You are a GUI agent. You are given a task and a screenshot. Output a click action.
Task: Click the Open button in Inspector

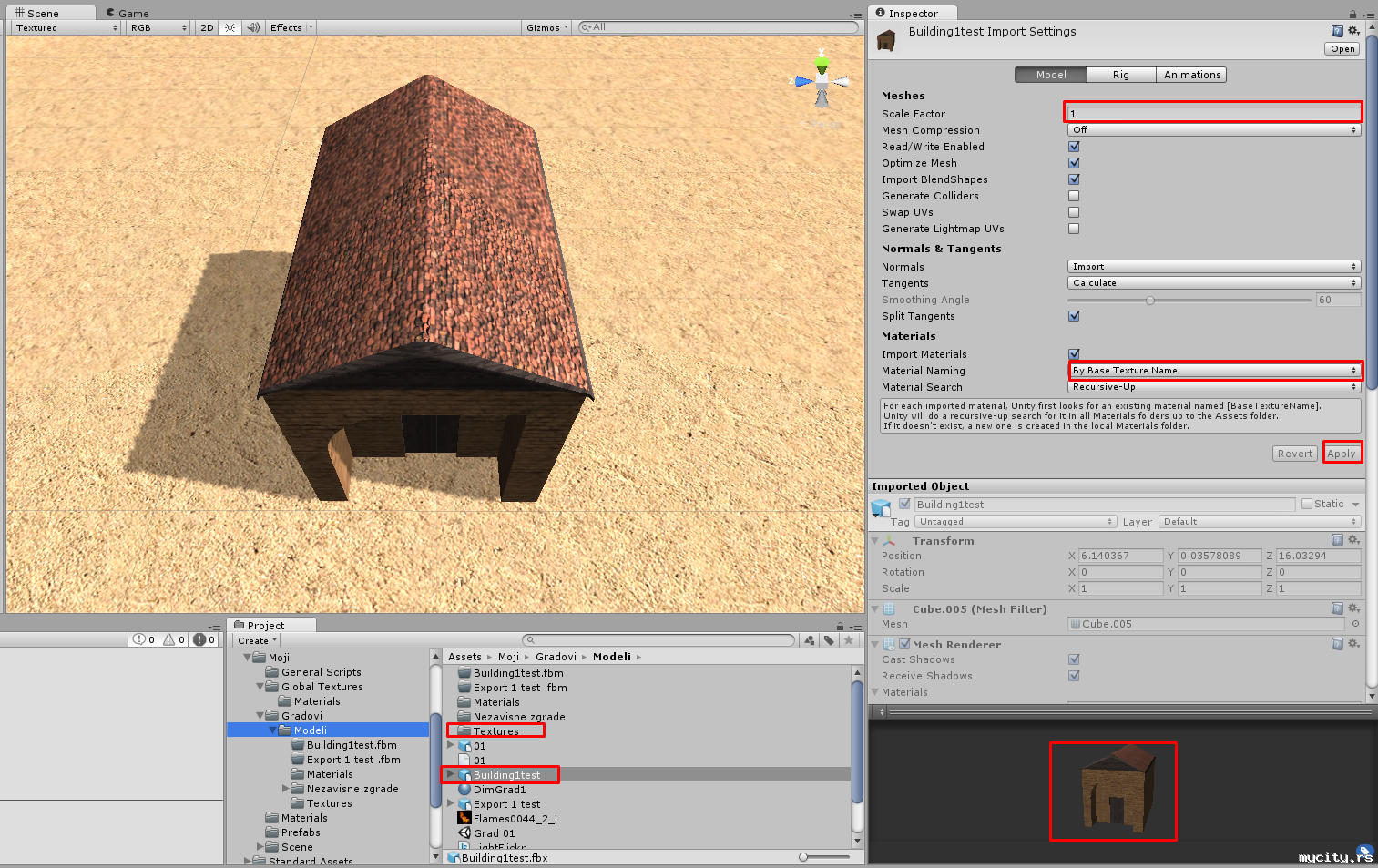coord(1342,49)
